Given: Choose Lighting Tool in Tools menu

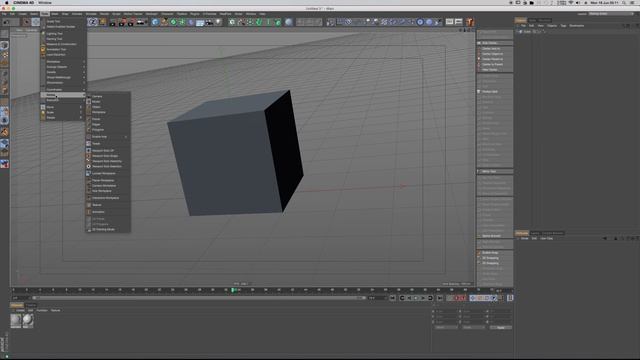Looking at the screenshot, I should (x=54, y=33).
